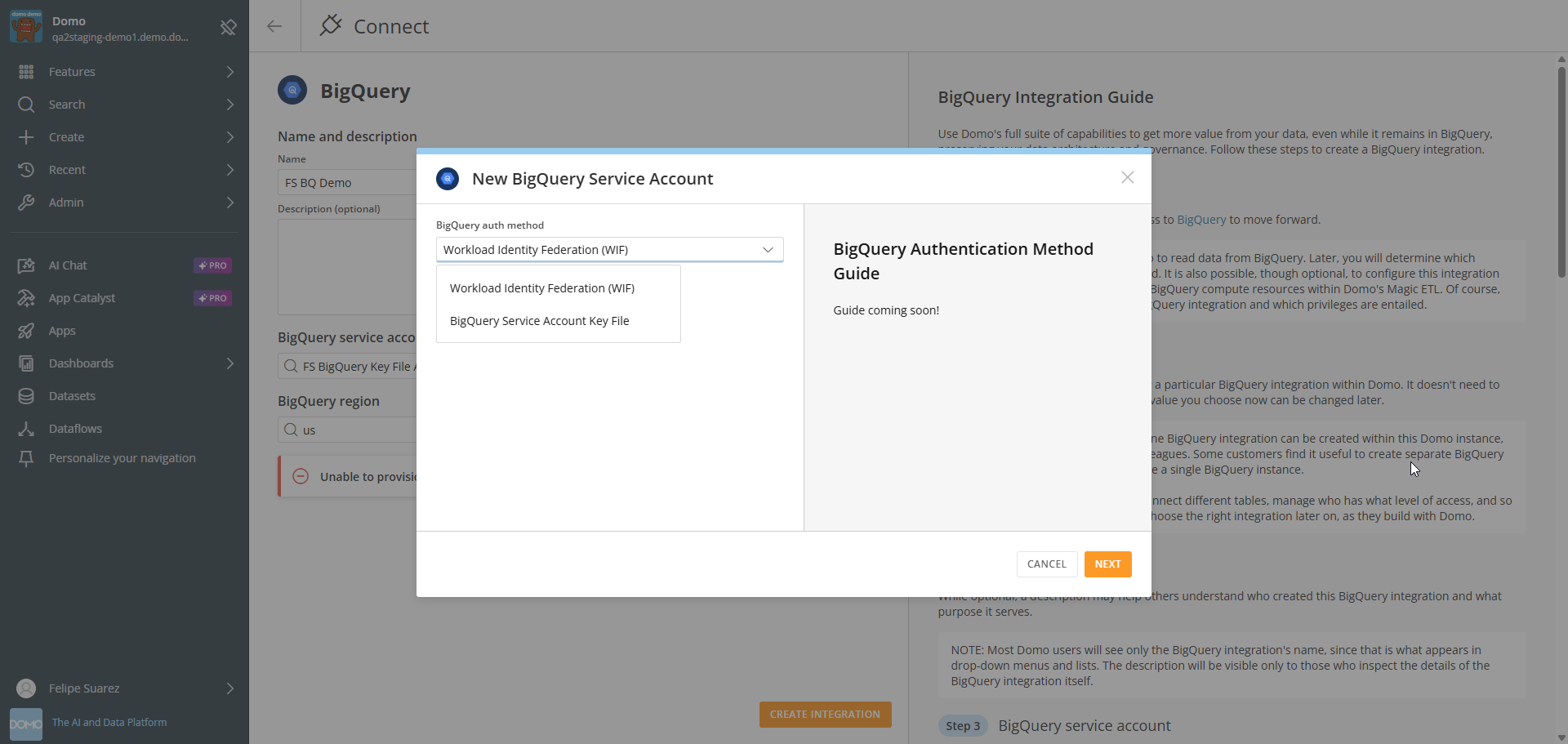Click the Description (optional) text area

click(x=347, y=267)
